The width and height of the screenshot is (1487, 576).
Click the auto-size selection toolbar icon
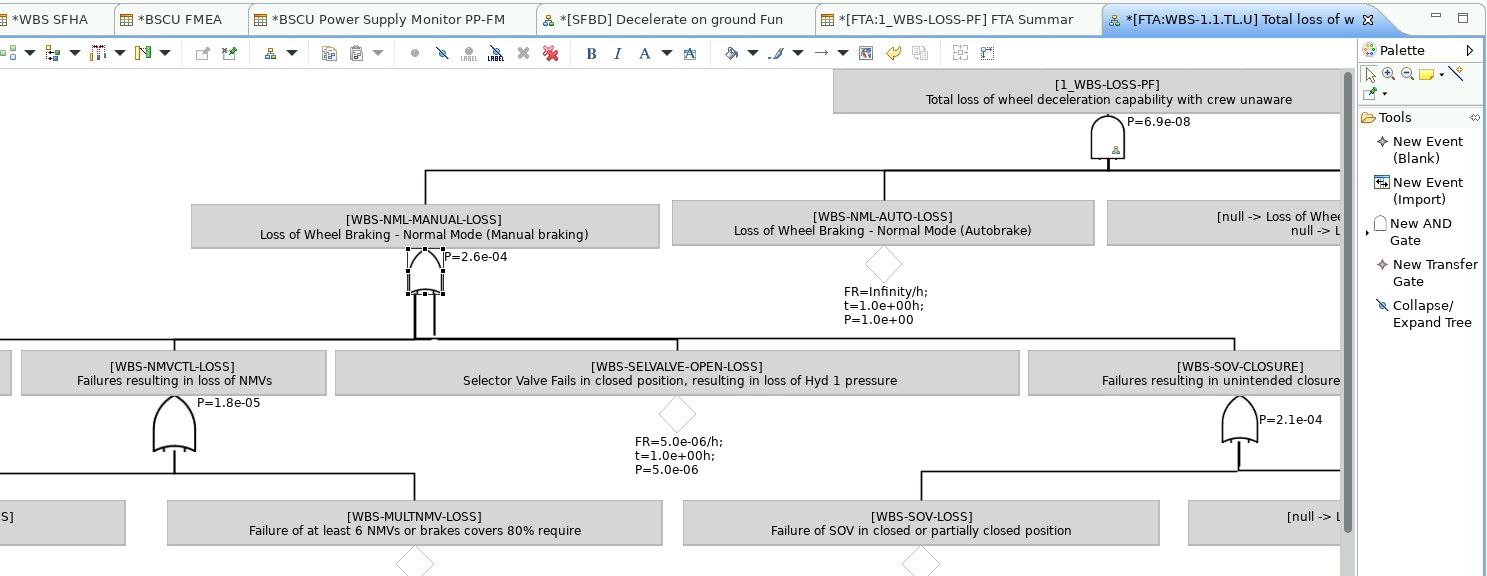pos(960,53)
